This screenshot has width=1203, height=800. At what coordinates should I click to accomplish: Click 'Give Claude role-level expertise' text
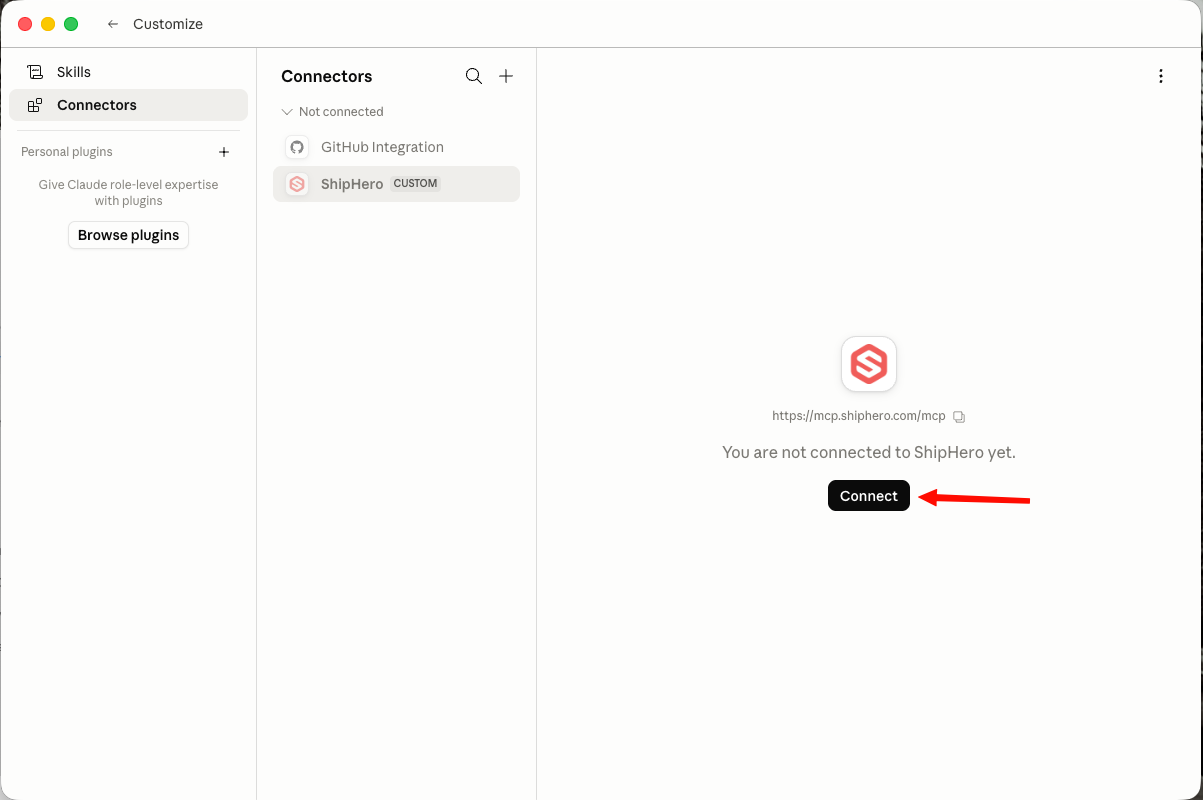click(128, 185)
